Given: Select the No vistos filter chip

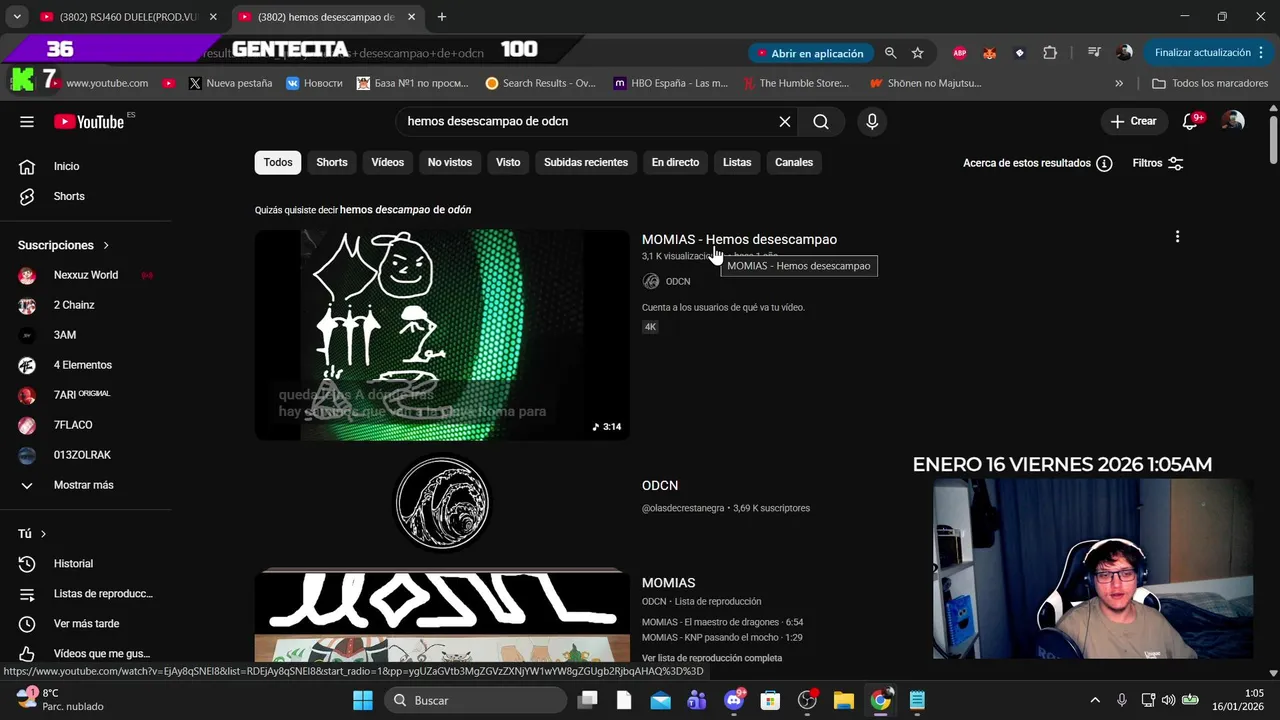Looking at the screenshot, I should click(450, 162).
